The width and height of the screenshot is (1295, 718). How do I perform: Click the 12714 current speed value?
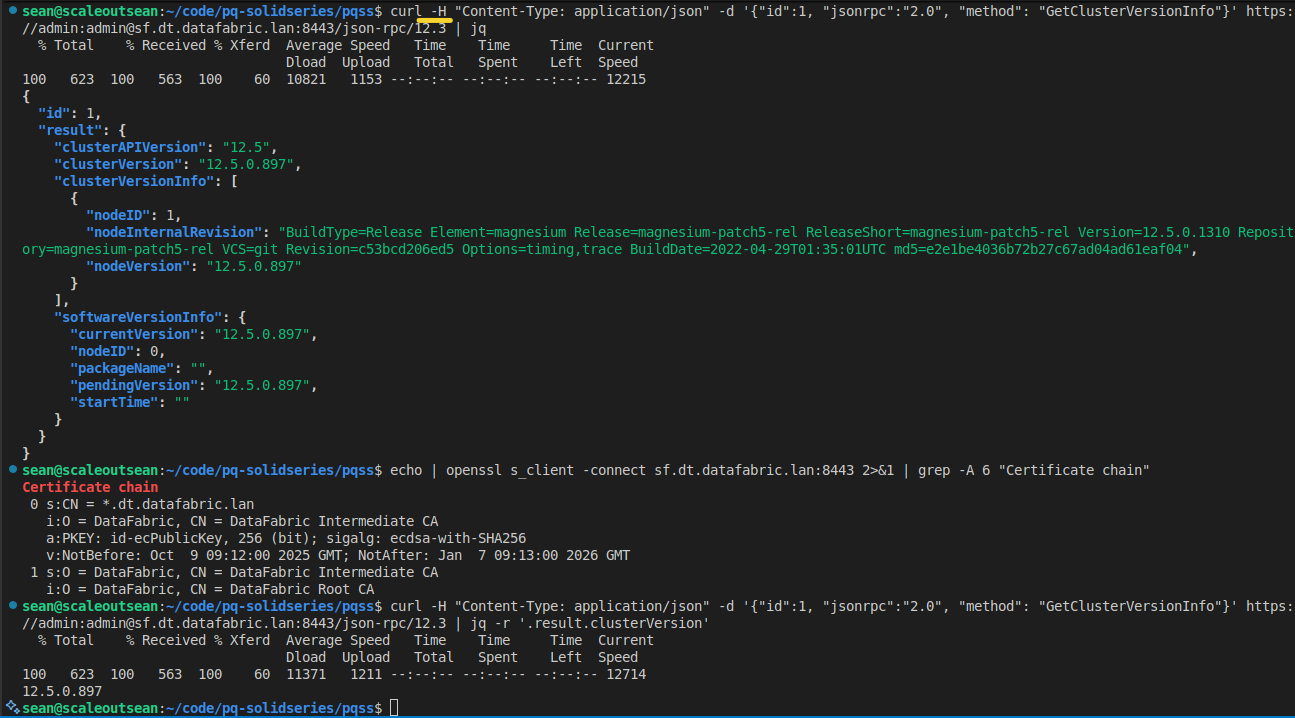click(x=626, y=674)
